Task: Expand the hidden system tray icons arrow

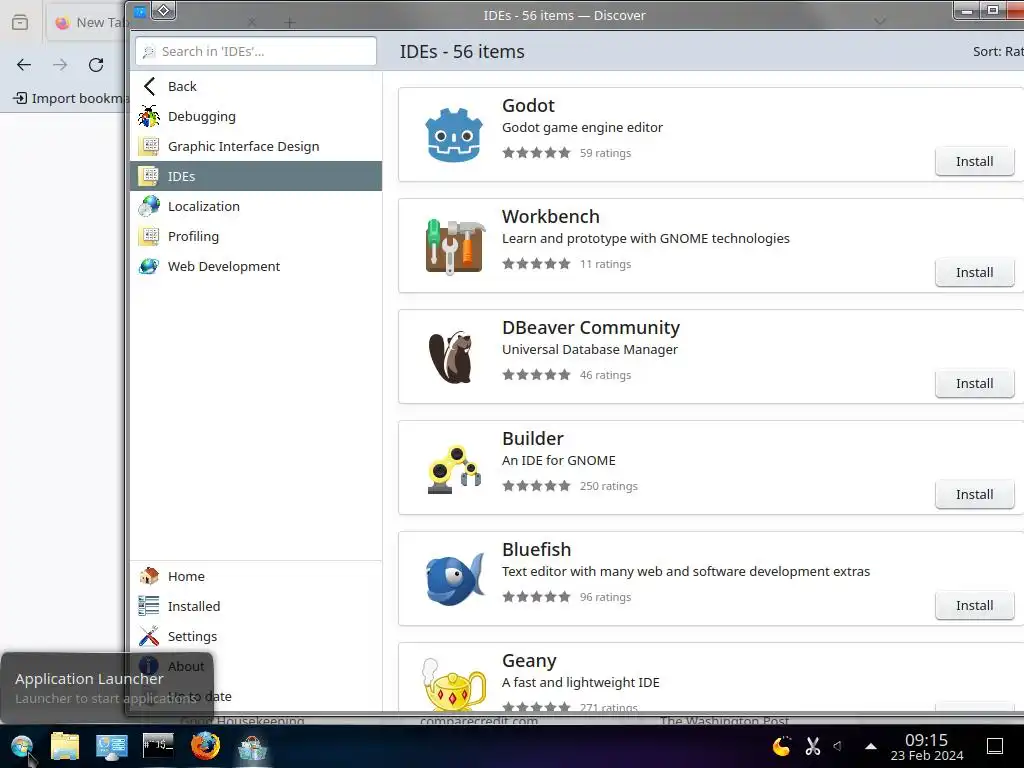Action: pos(871,746)
